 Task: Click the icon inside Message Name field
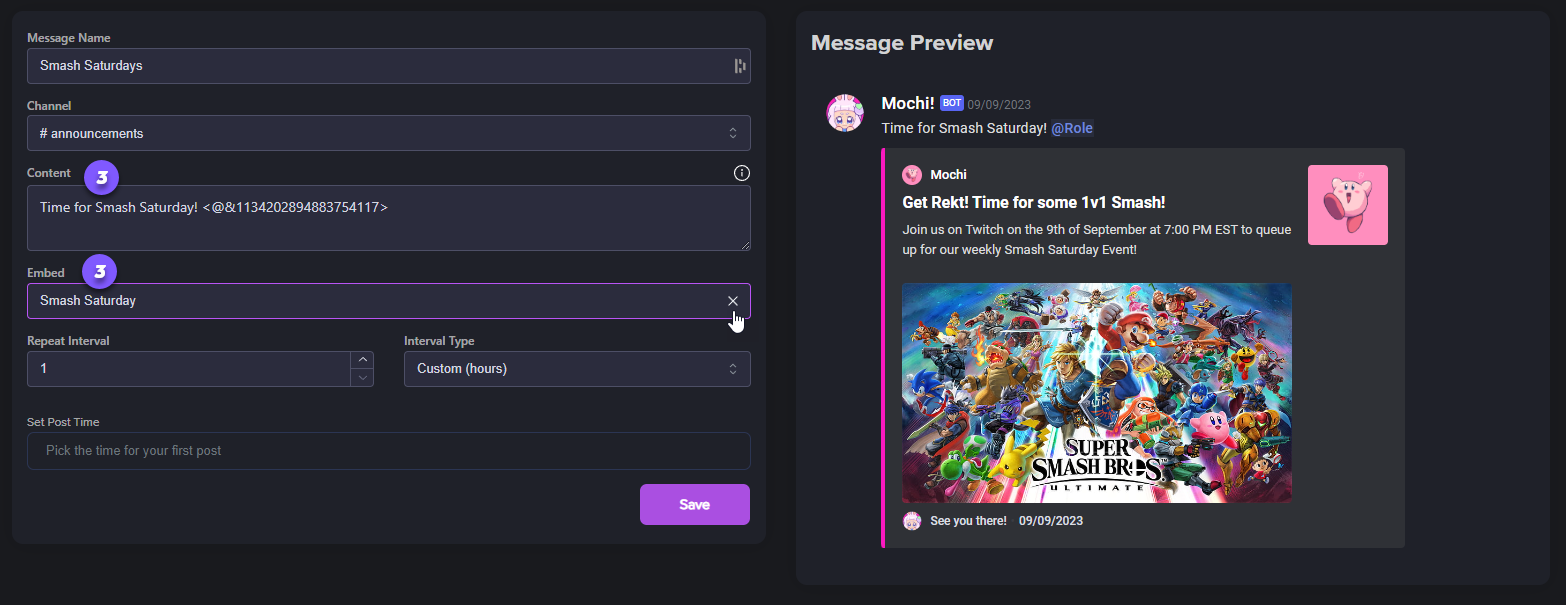(x=740, y=66)
